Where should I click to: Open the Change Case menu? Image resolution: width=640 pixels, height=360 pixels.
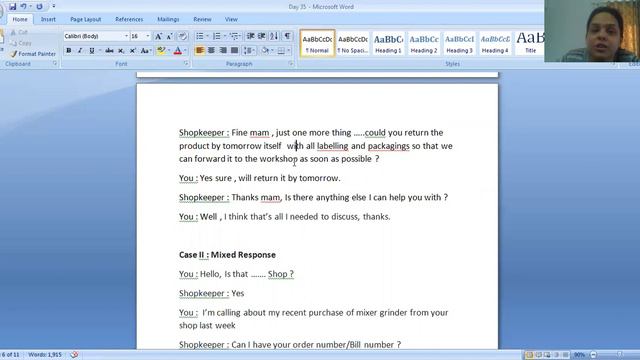145,51
